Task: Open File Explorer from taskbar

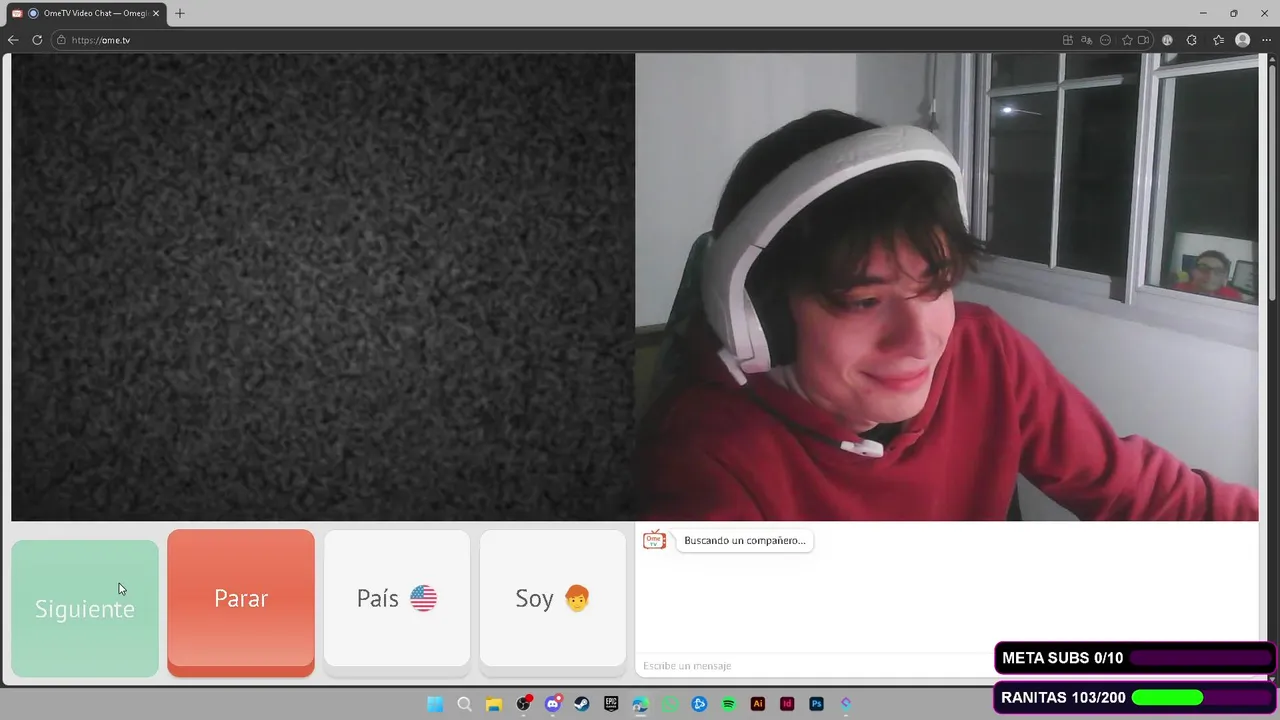Action: [x=493, y=704]
